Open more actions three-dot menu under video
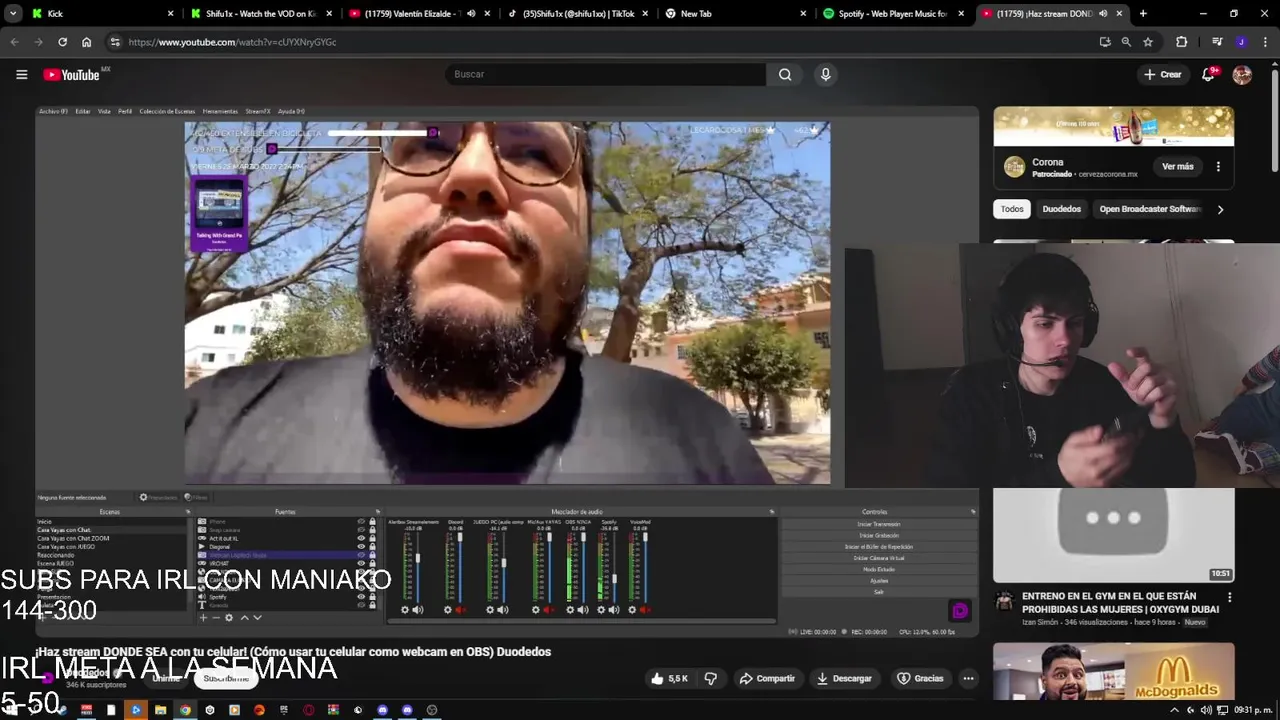This screenshot has width=1280, height=720. click(x=968, y=678)
